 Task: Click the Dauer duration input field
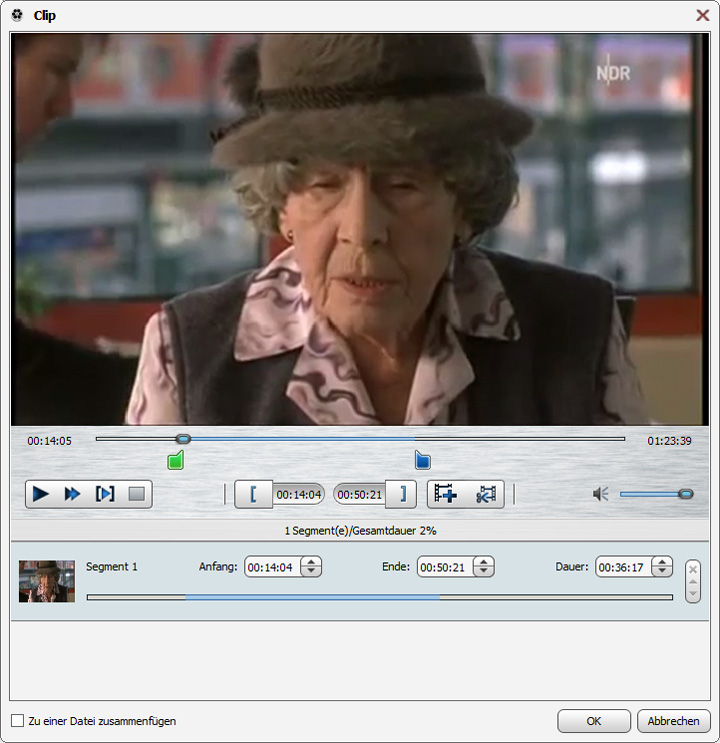[x=623, y=567]
